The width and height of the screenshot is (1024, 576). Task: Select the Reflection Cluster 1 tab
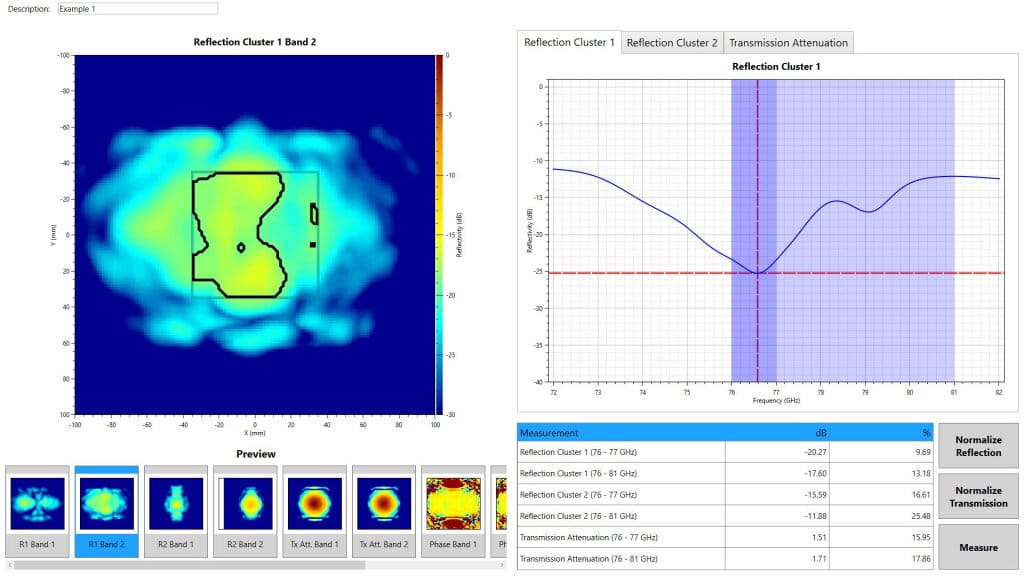pyautogui.click(x=570, y=42)
